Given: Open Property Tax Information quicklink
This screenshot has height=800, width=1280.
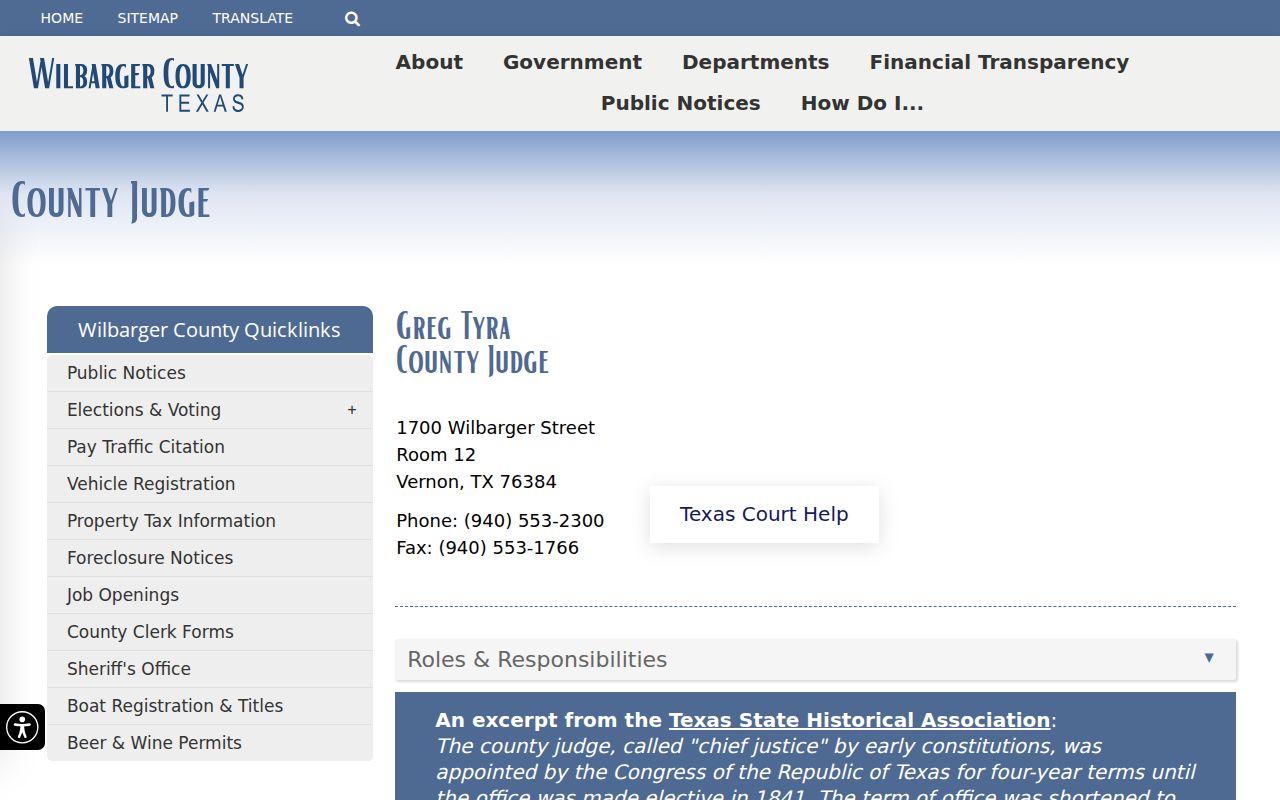Looking at the screenshot, I should [x=210, y=521].
